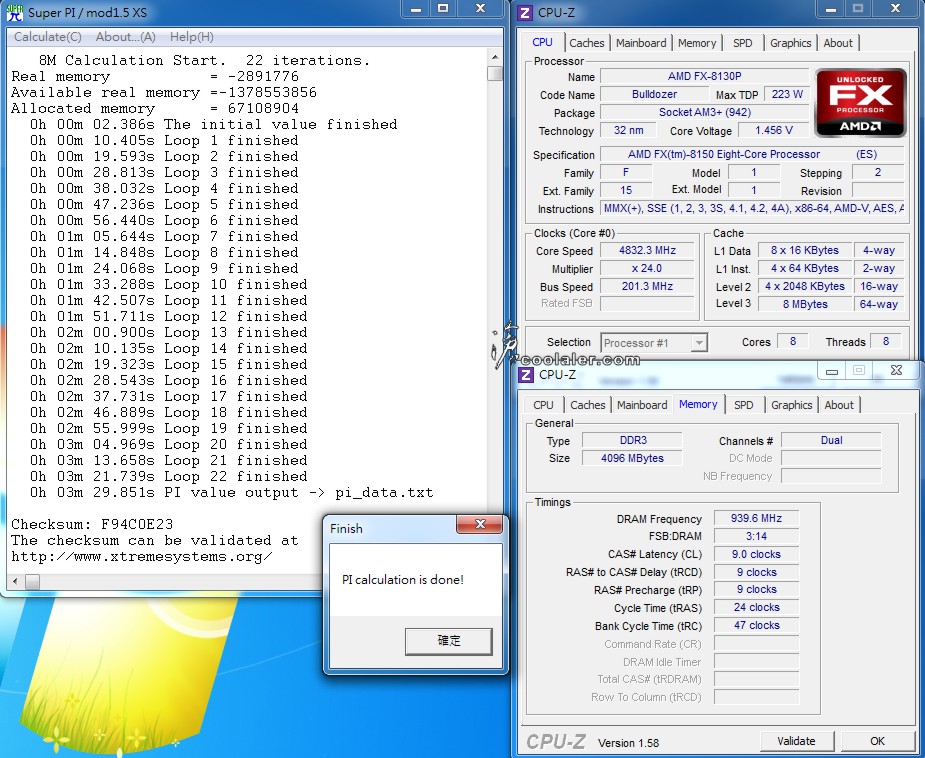Open the Help(H) menu in Super PI
Screen dimensions: 925x758
[192, 37]
